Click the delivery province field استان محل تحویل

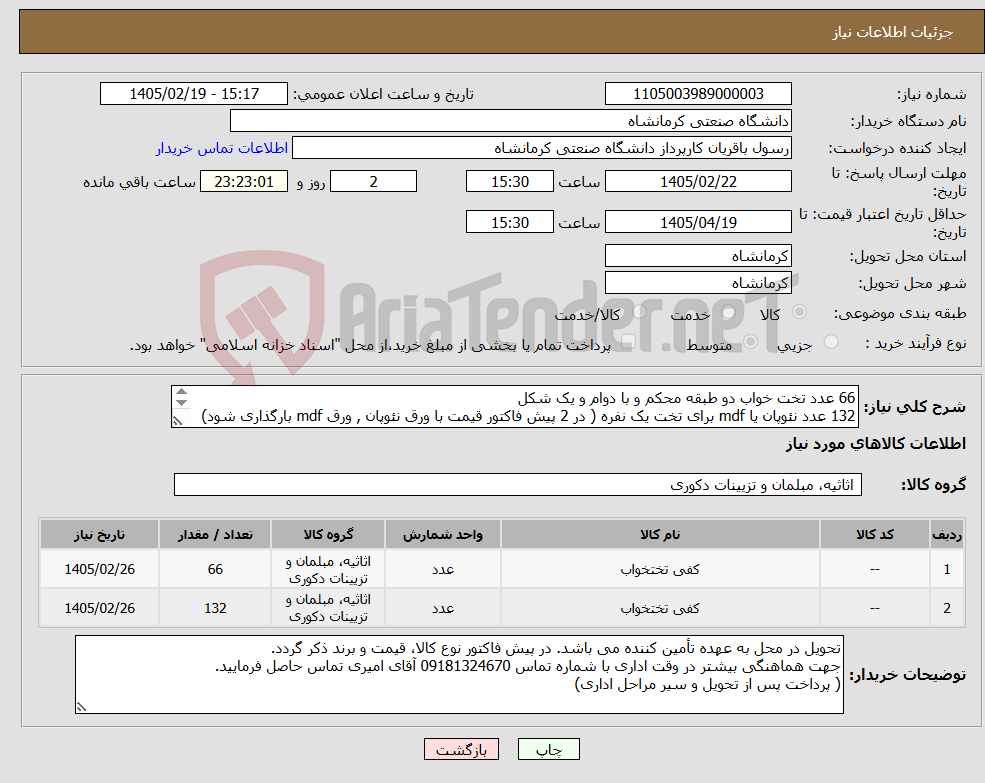698,256
